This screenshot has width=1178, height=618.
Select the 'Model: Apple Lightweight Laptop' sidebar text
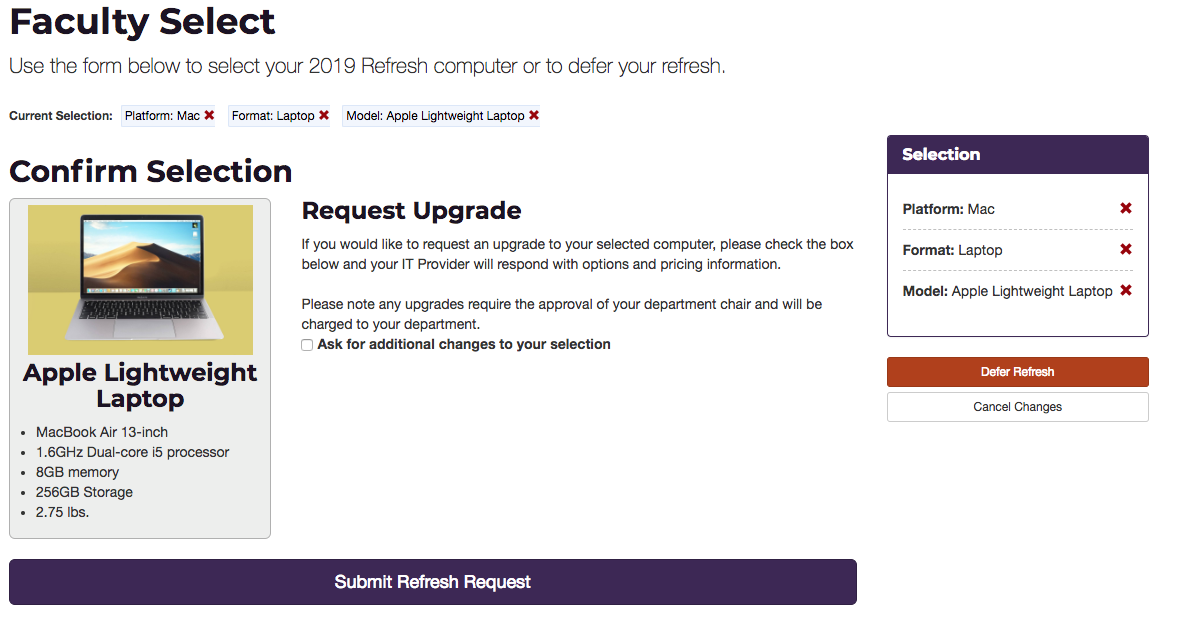click(x=1007, y=291)
